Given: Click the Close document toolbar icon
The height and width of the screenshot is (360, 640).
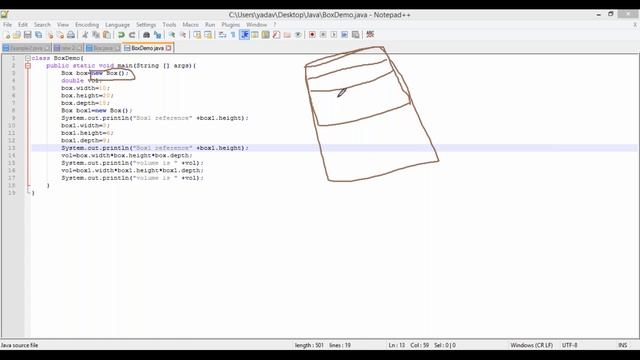Looking at the screenshot, I should coord(50,35).
